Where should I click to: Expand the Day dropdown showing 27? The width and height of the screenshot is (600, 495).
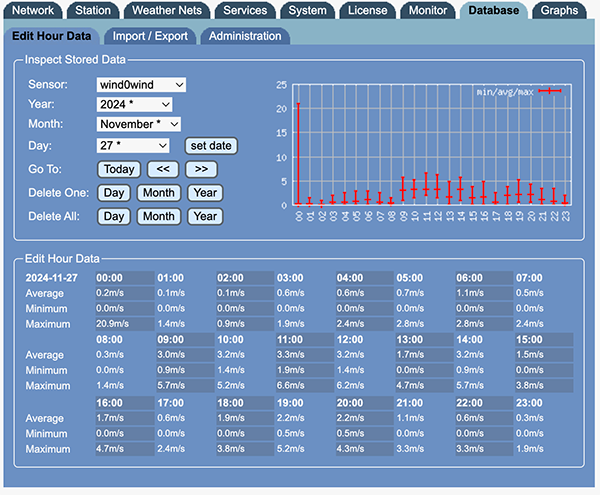pyautogui.click(x=133, y=145)
